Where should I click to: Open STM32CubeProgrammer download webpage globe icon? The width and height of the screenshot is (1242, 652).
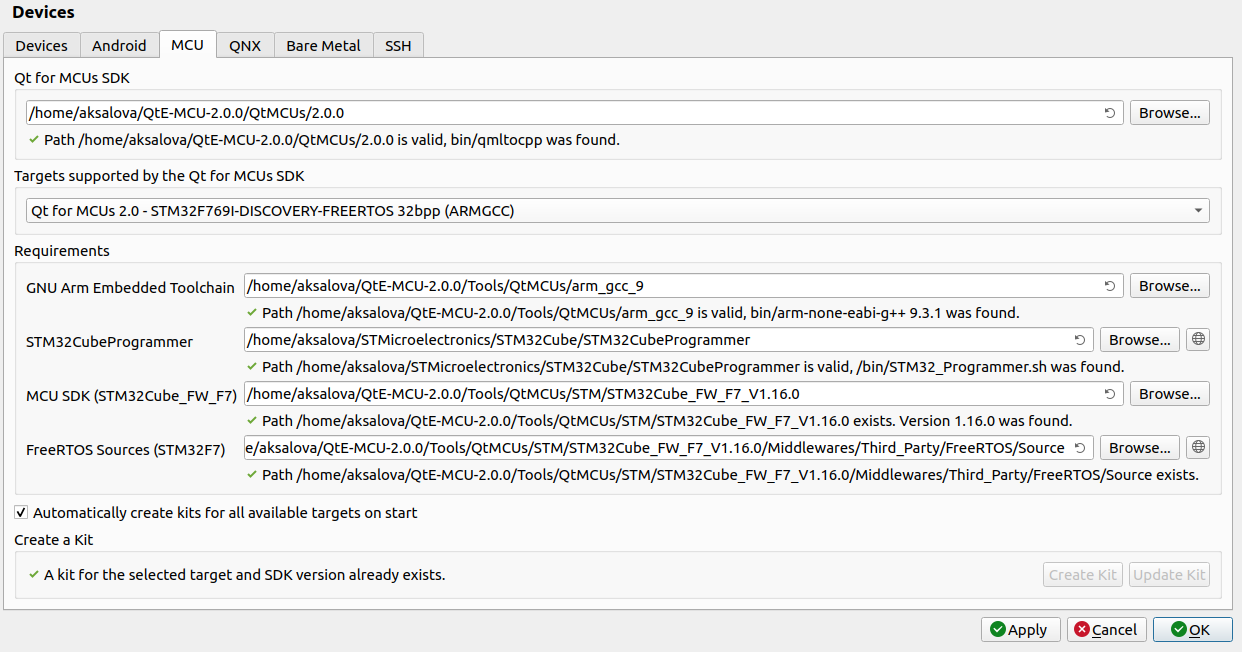[1199, 340]
